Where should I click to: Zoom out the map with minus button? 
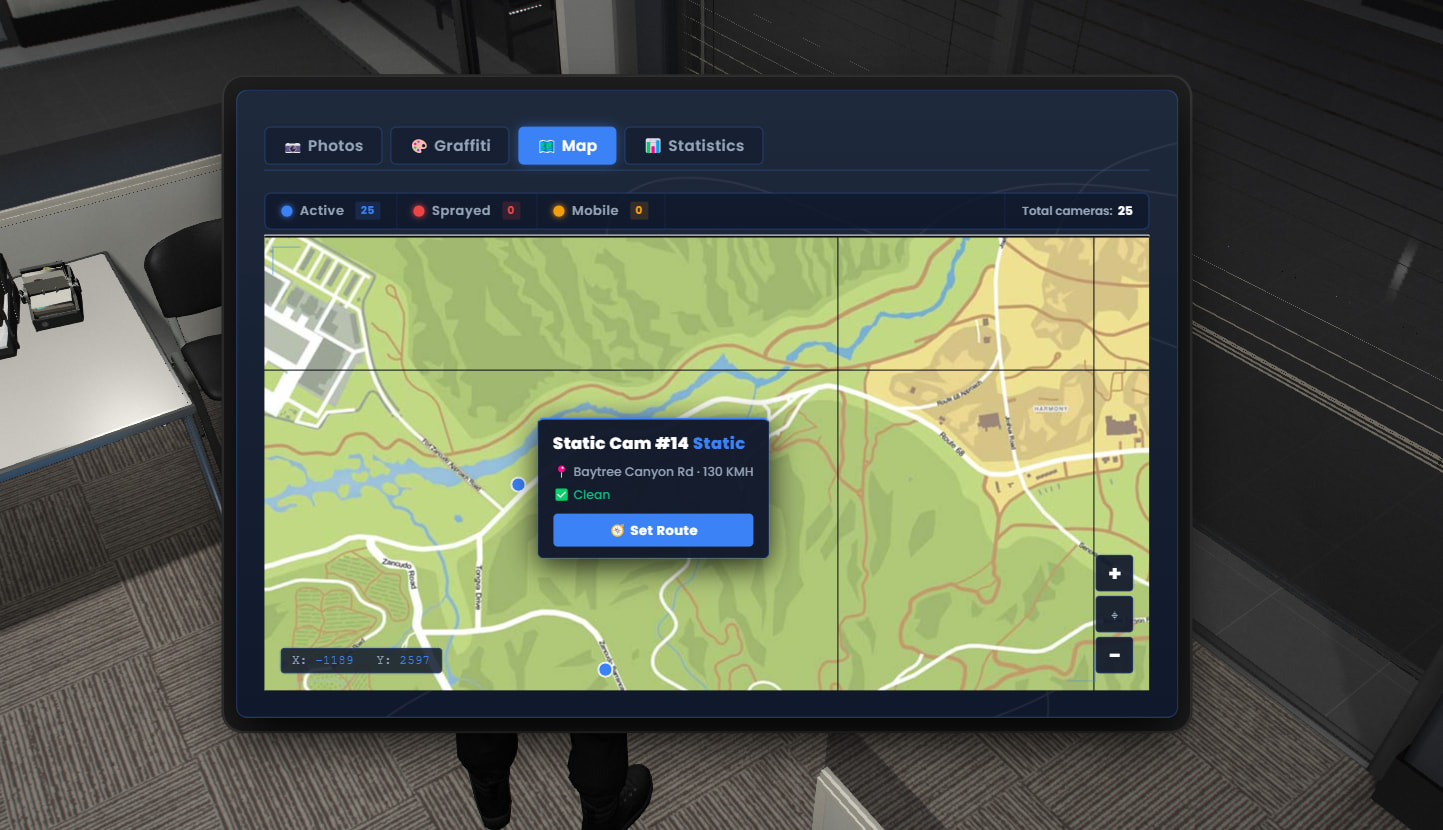coord(1114,655)
